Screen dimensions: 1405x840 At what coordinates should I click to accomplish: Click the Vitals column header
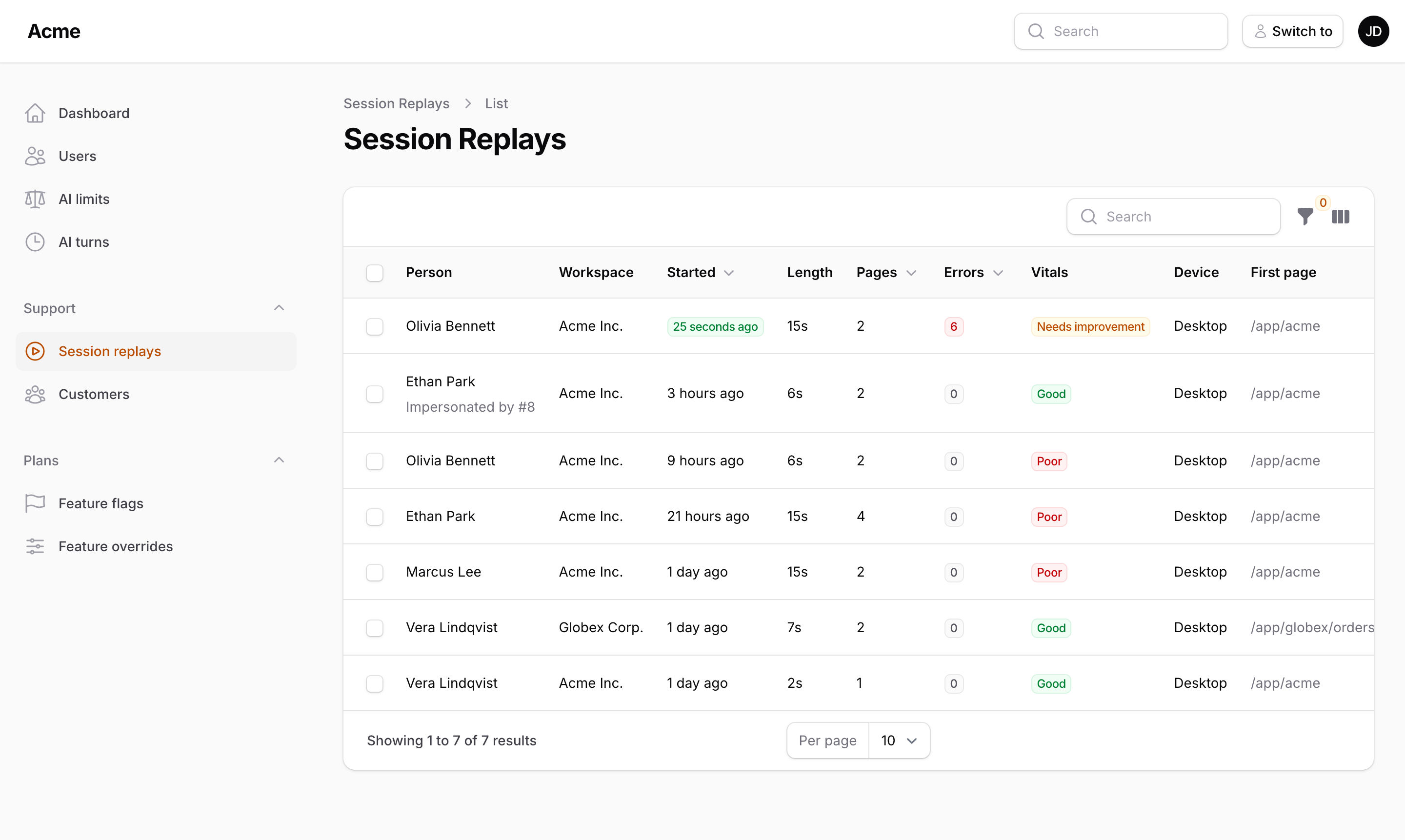[1049, 273]
